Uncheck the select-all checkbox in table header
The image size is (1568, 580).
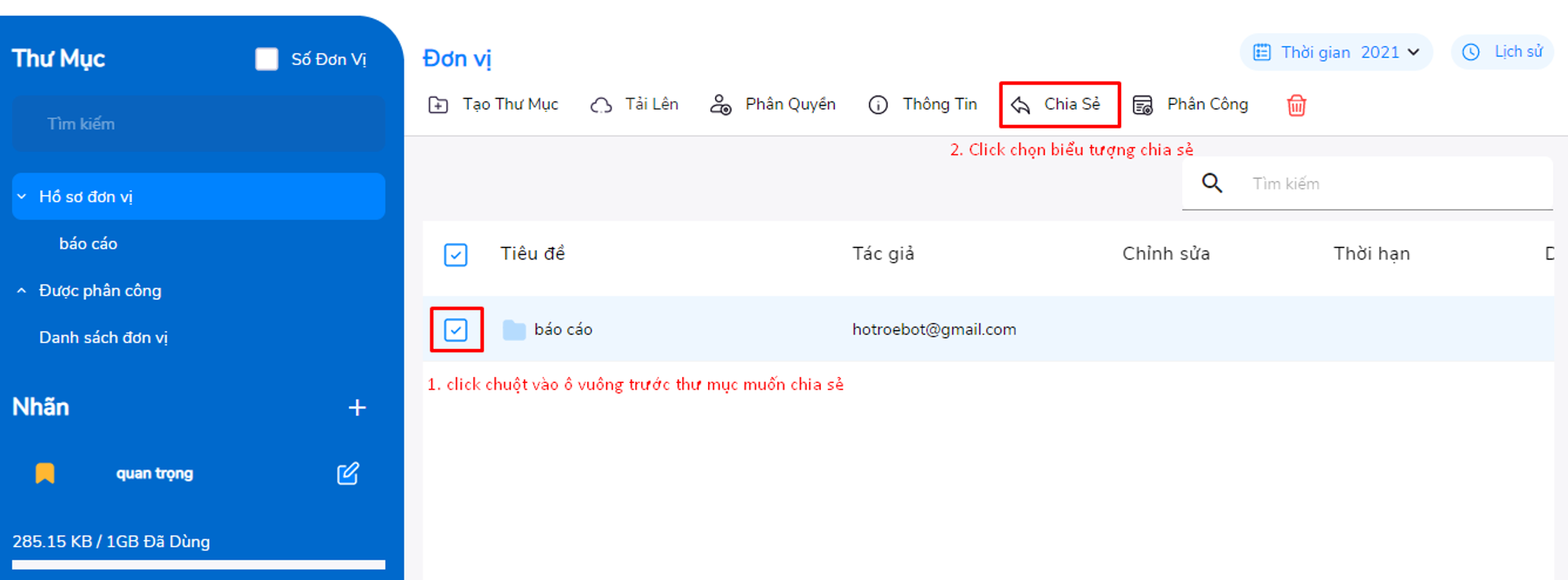tap(456, 255)
